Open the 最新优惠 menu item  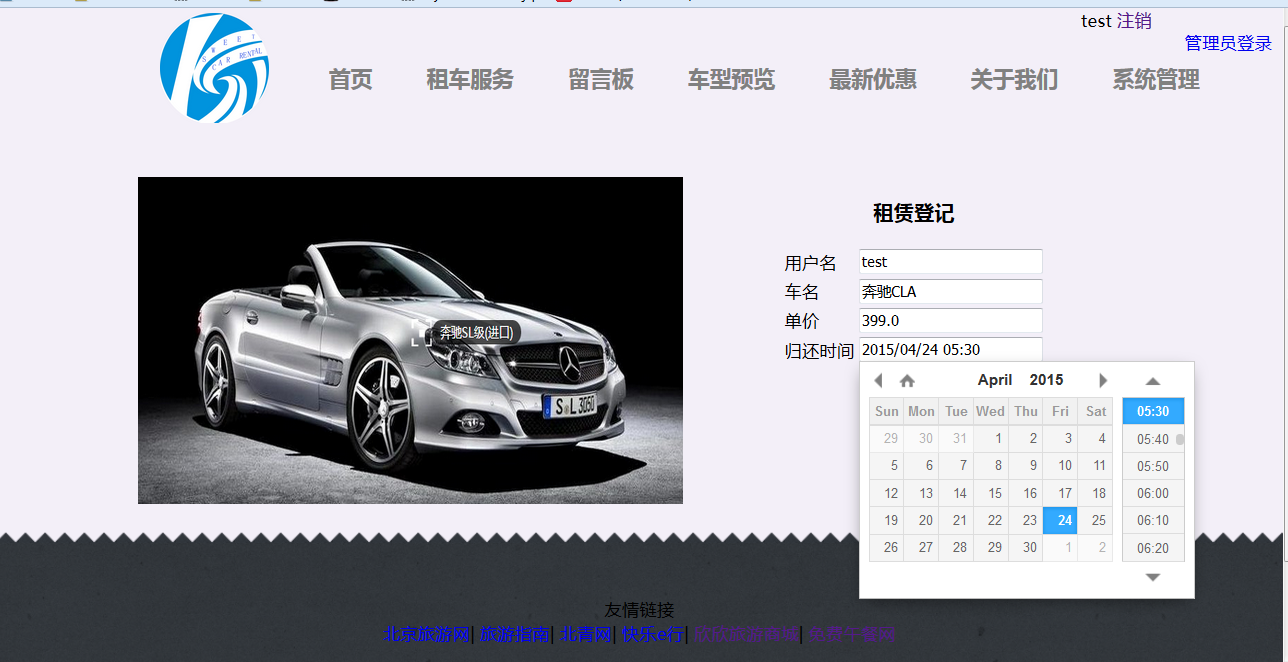pyautogui.click(x=873, y=80)
